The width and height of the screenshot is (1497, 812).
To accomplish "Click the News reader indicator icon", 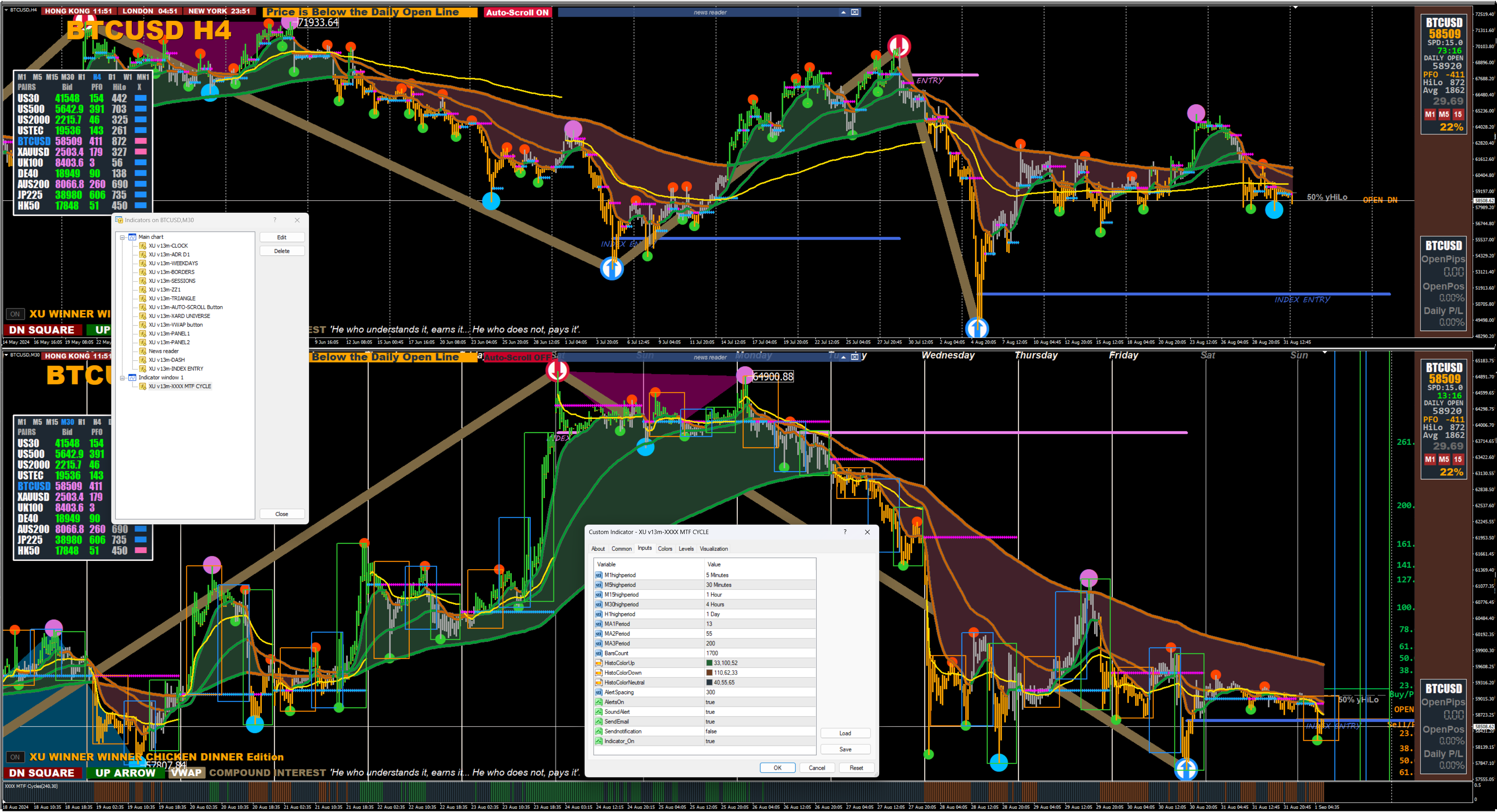I will coord(143,351).
